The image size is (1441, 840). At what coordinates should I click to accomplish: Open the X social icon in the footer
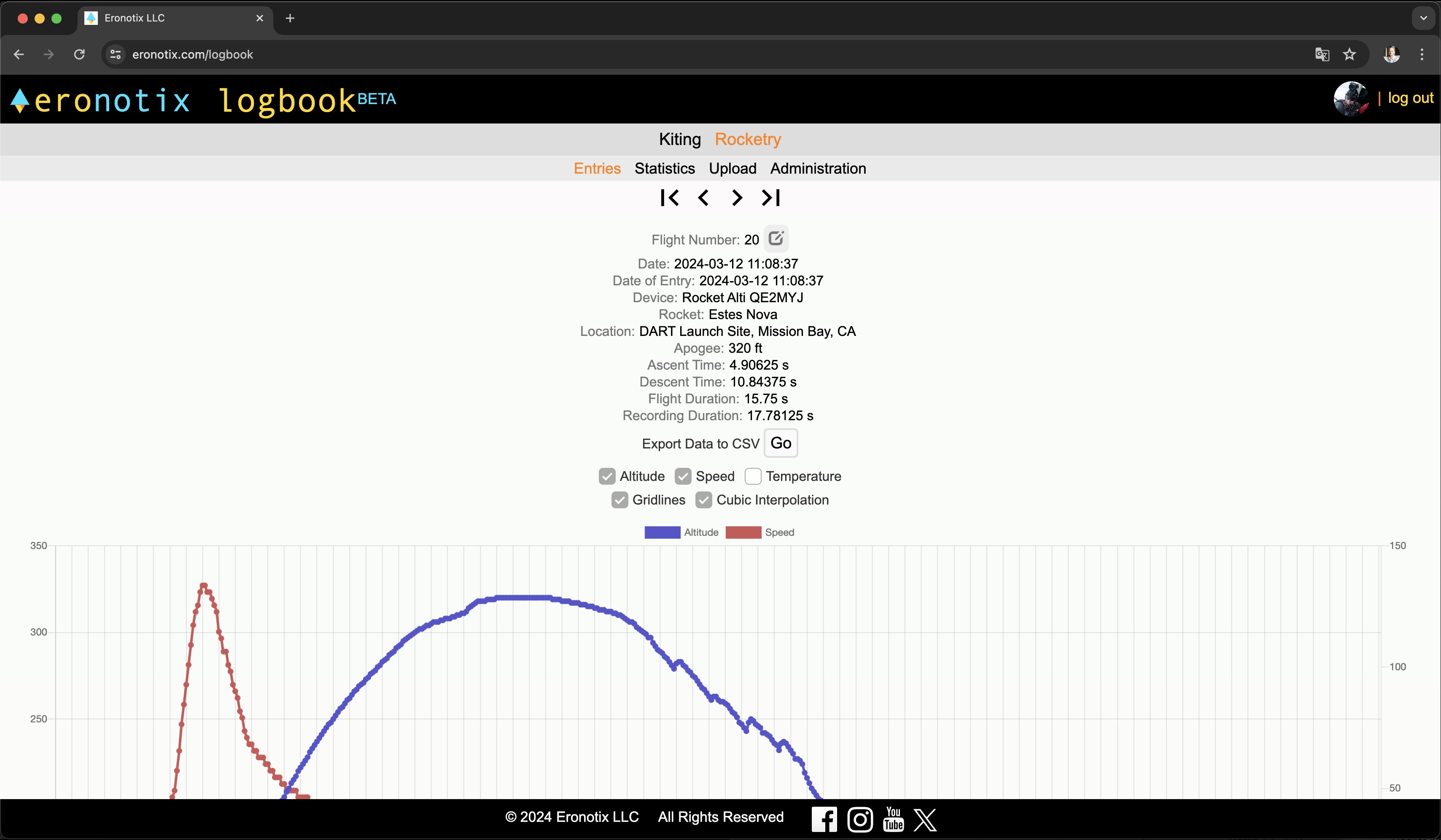click(x=925, y=819)
